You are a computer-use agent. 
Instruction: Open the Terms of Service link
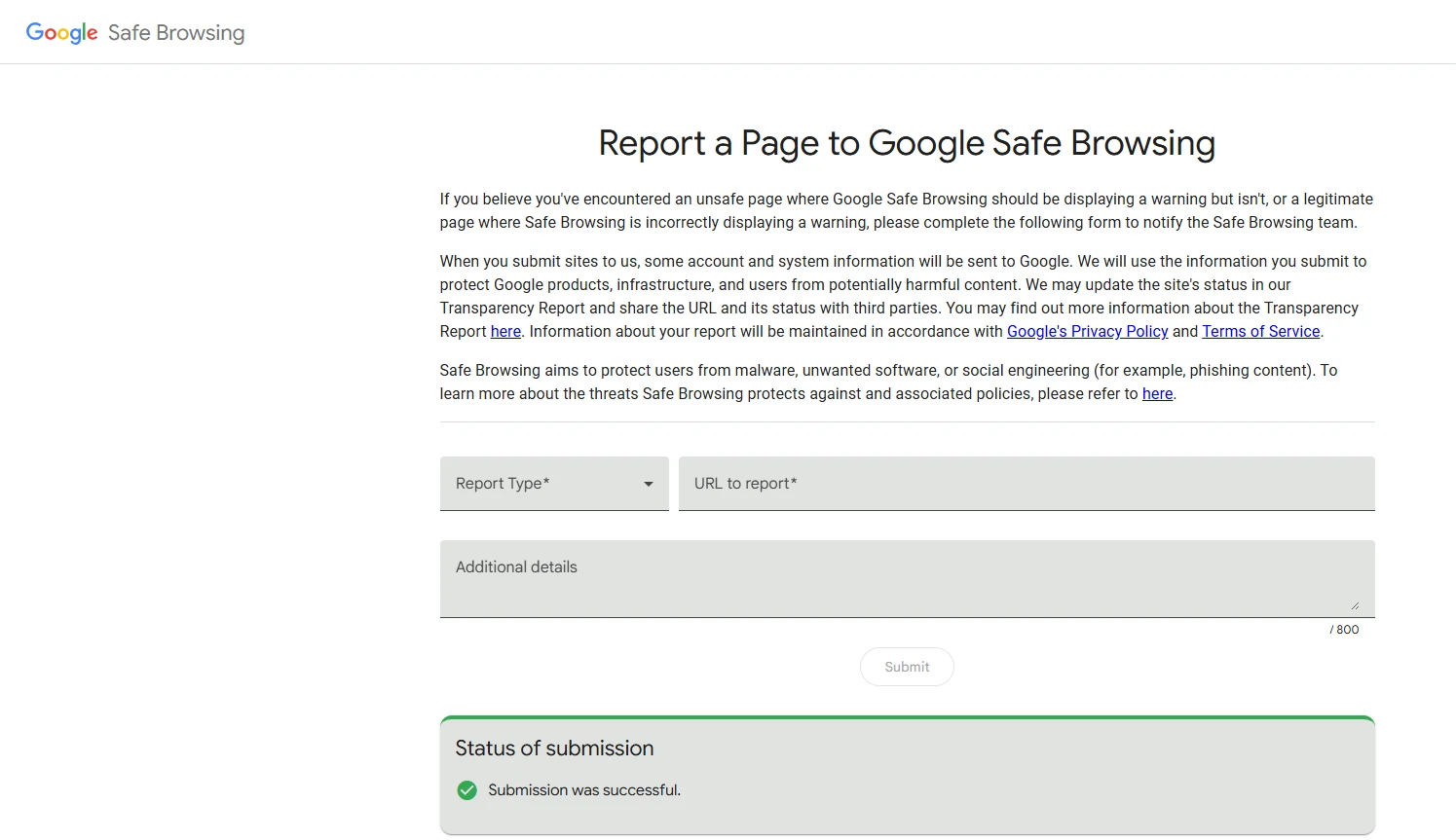1260,331
